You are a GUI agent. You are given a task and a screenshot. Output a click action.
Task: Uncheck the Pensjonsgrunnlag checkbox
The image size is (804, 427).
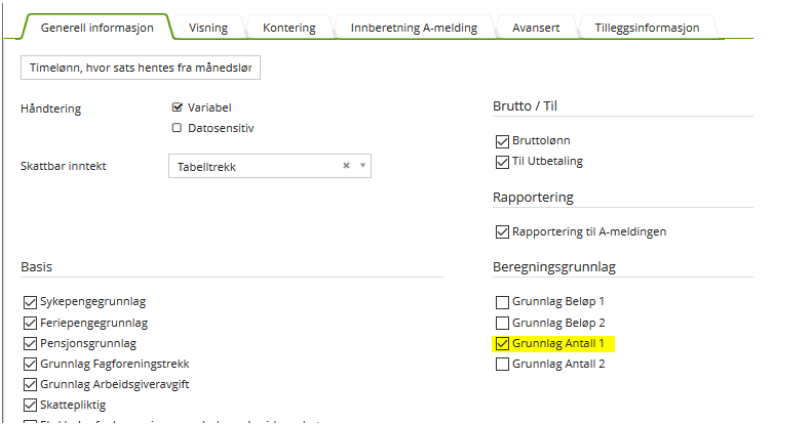coord(30,343)
